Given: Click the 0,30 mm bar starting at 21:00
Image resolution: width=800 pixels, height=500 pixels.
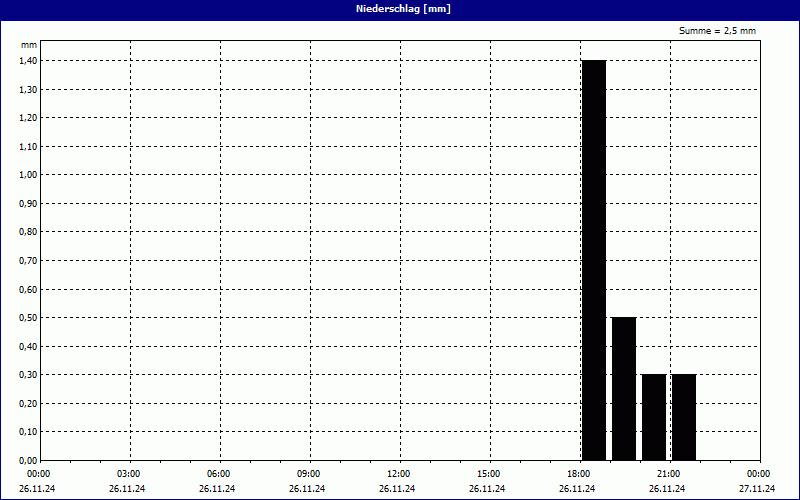Looking at the screenshot, I should coord(684,417).
